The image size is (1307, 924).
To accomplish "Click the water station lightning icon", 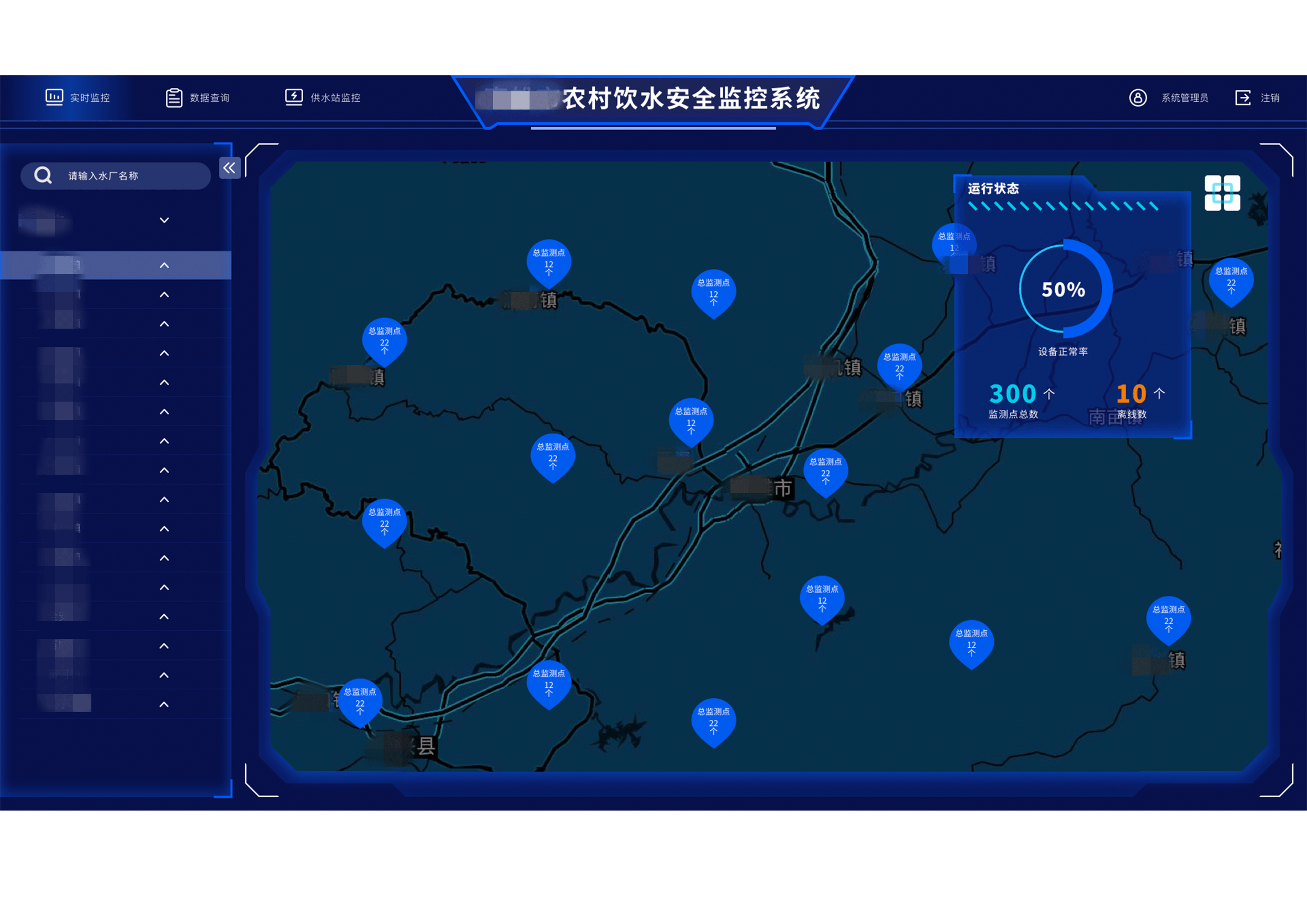I will pos(294,97).
